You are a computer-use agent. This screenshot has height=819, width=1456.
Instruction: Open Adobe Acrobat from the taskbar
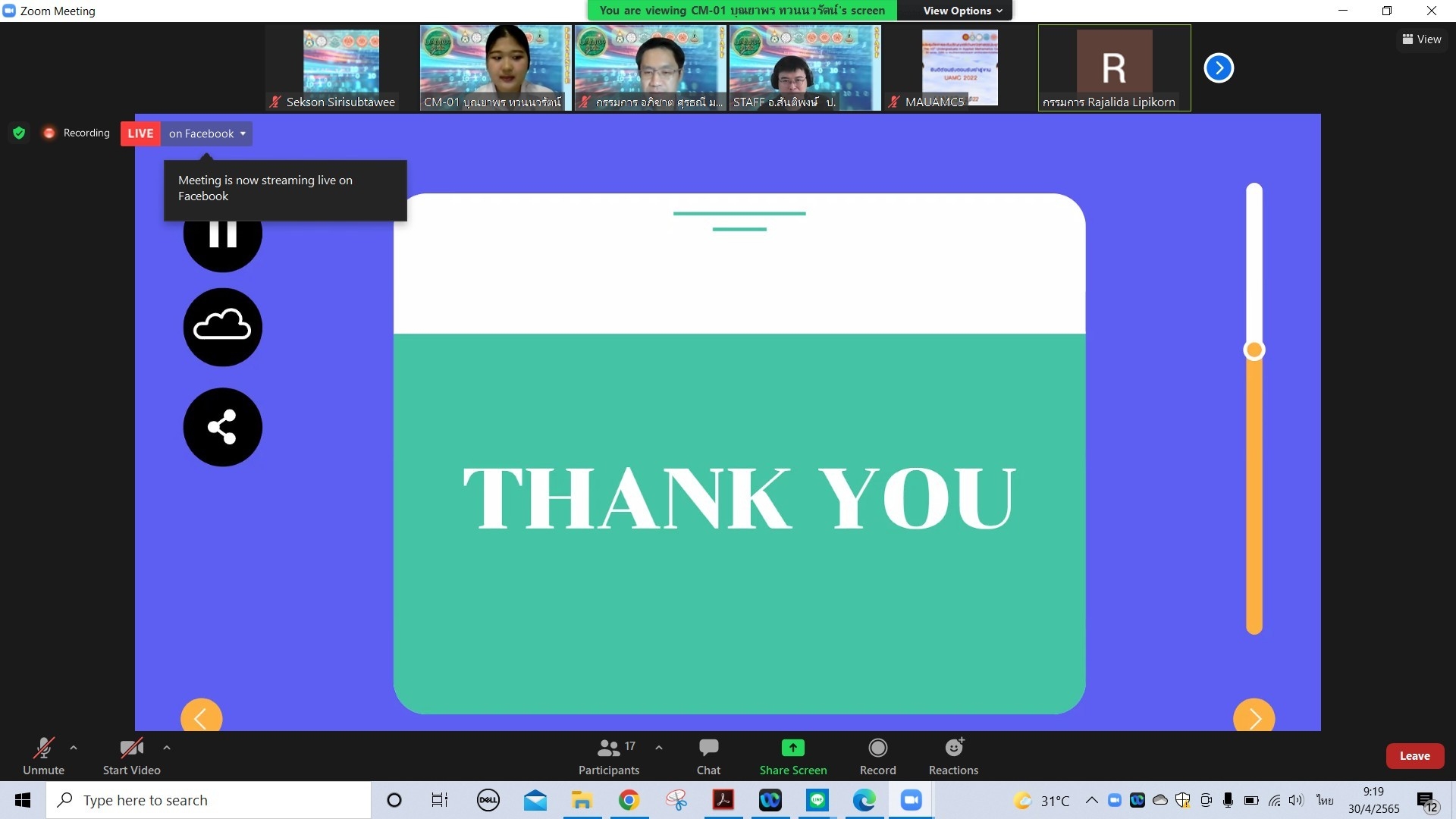point(723,800)
